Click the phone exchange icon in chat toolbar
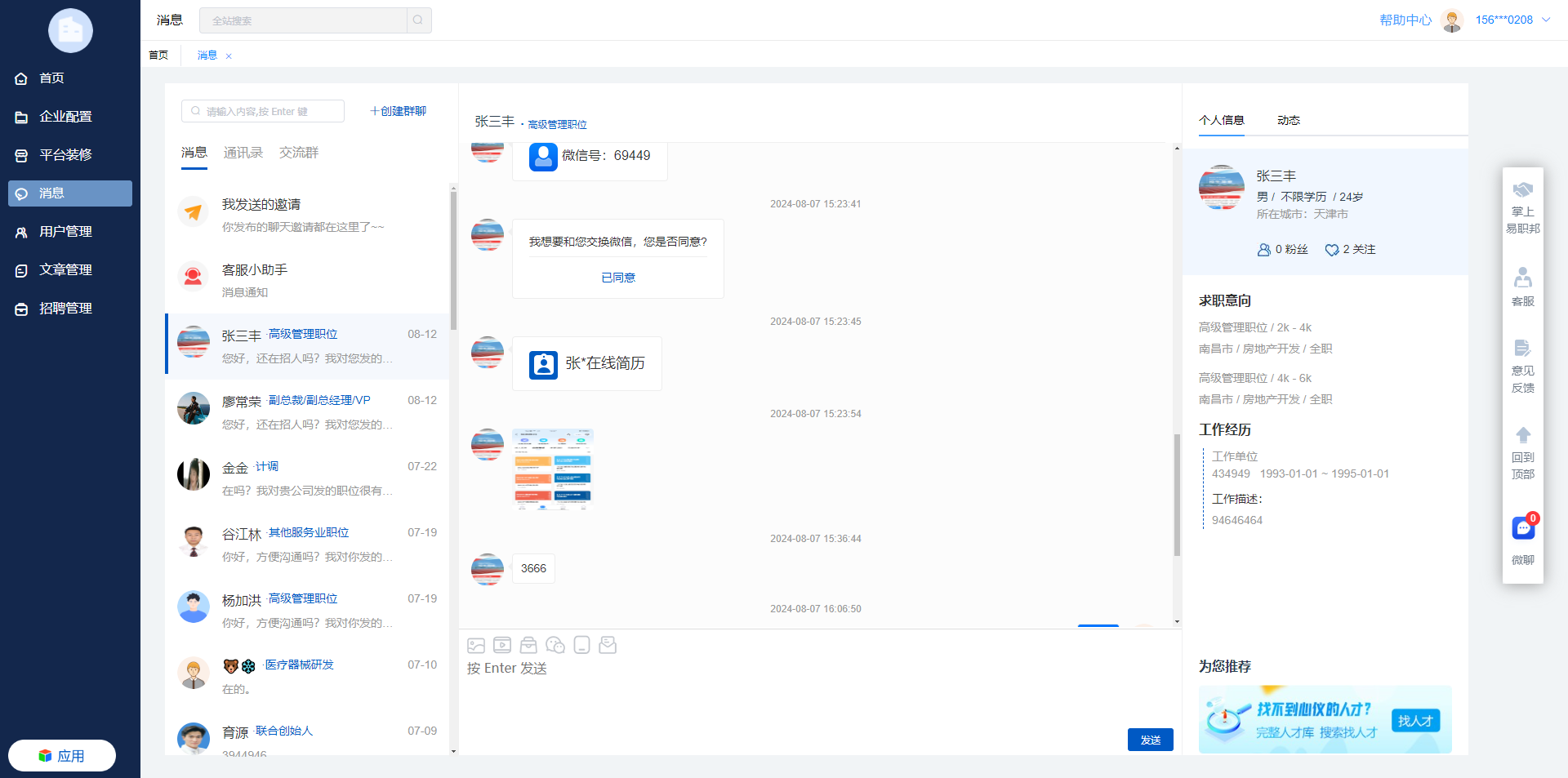This screenshot has width=1568, height=778. coord(581,646)
